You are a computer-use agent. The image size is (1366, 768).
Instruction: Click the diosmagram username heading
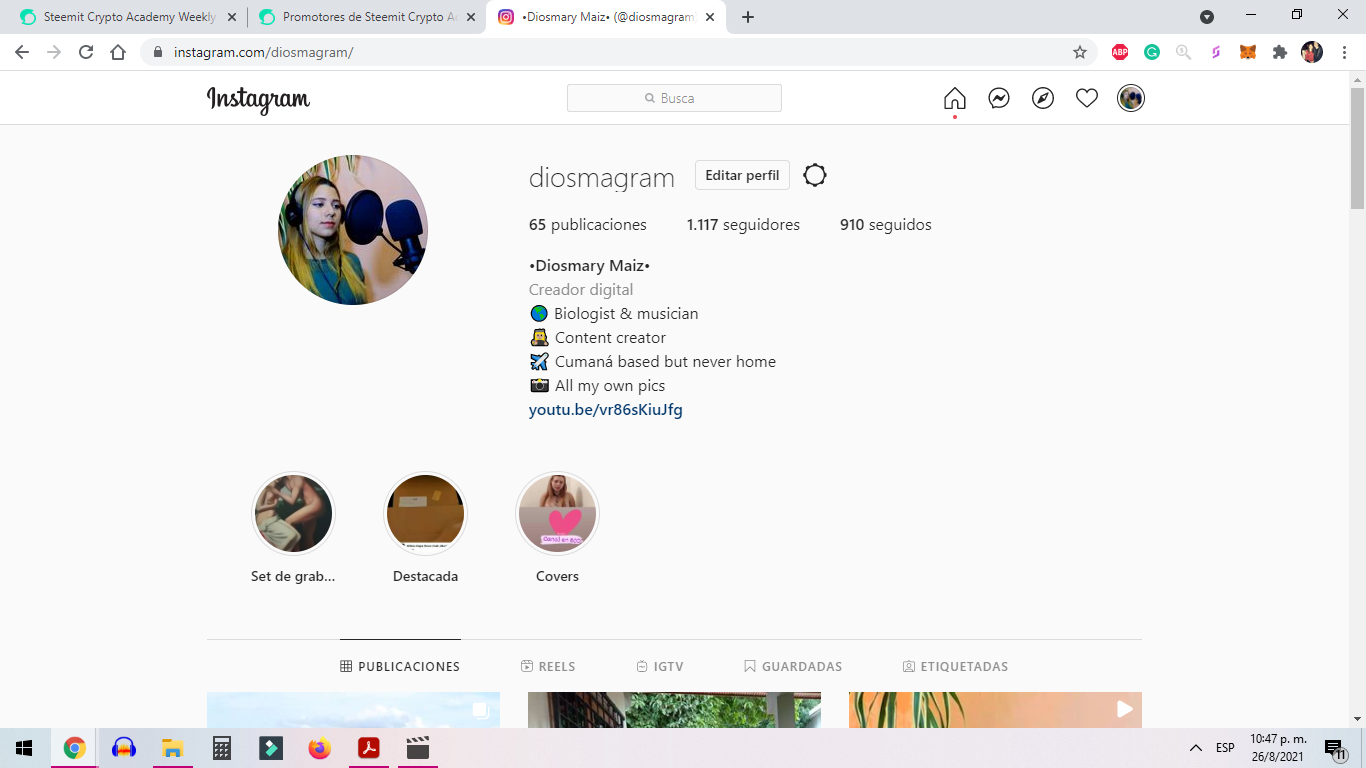tap(602, 178)
